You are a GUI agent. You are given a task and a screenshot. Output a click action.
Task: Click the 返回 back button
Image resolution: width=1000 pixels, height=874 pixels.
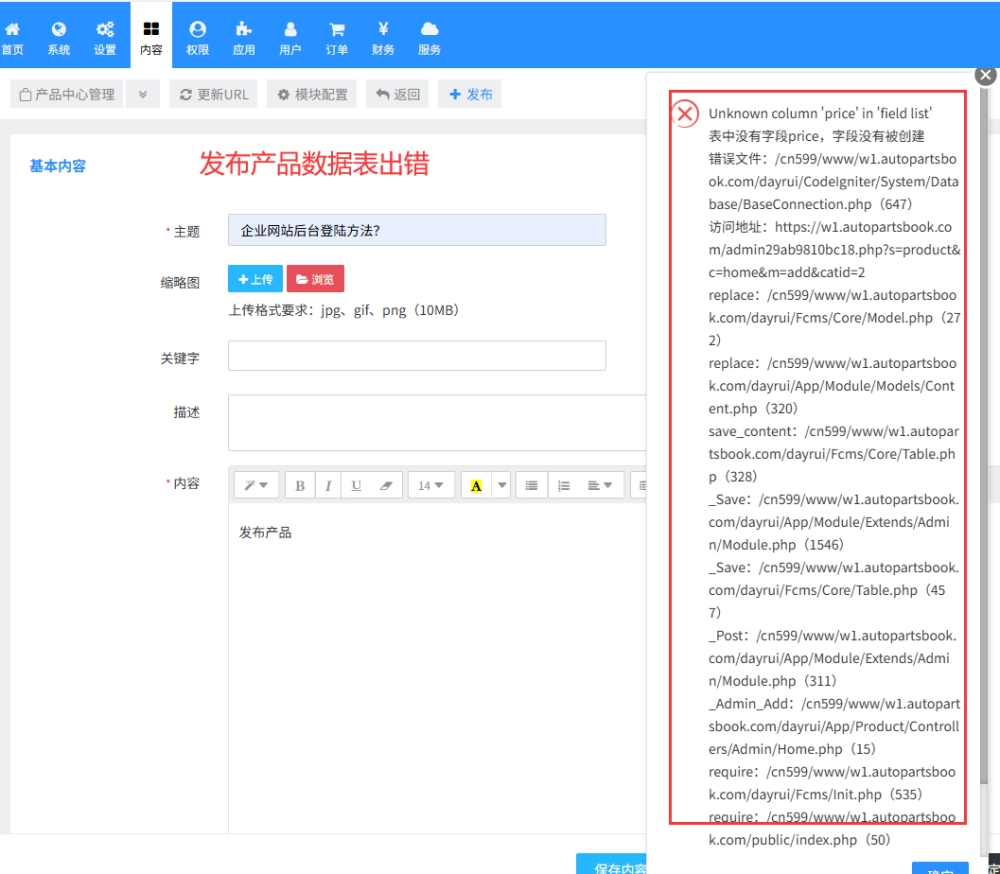[397, 94]
